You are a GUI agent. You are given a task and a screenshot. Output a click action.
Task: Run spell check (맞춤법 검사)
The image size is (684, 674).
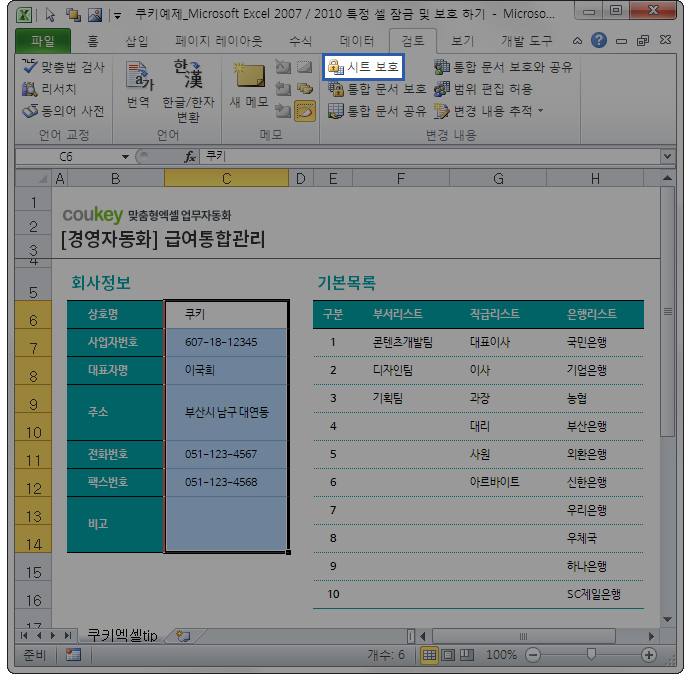63,67
